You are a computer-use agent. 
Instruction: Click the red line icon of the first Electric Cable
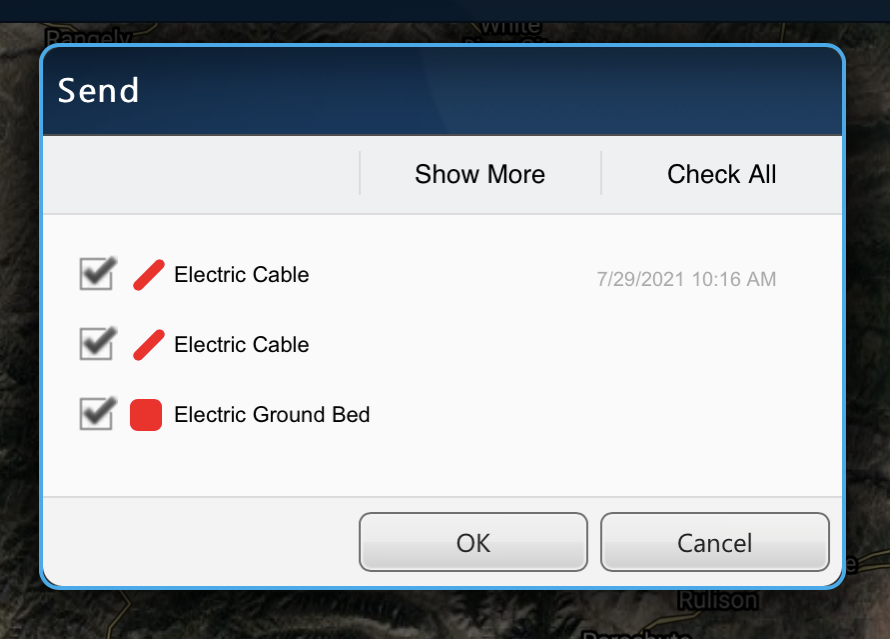(x=148, y=275)
